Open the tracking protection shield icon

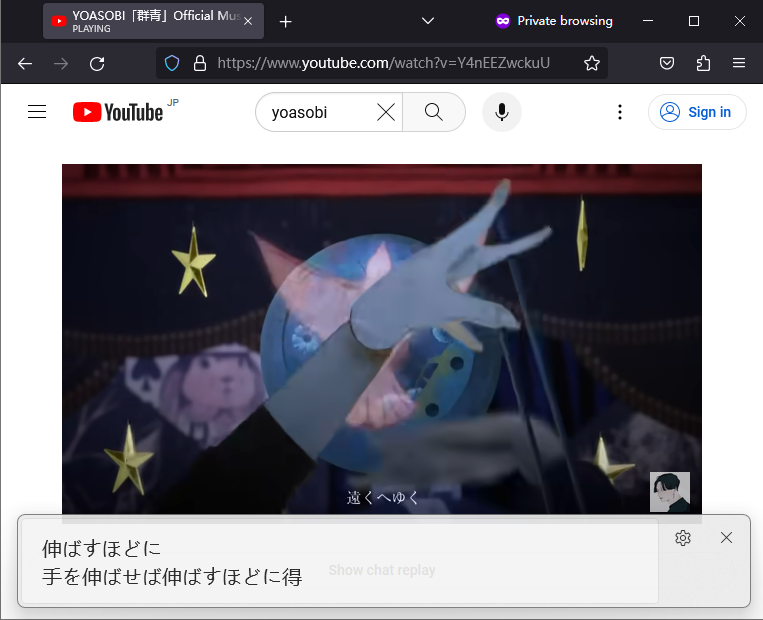click(x=172, y=63)
